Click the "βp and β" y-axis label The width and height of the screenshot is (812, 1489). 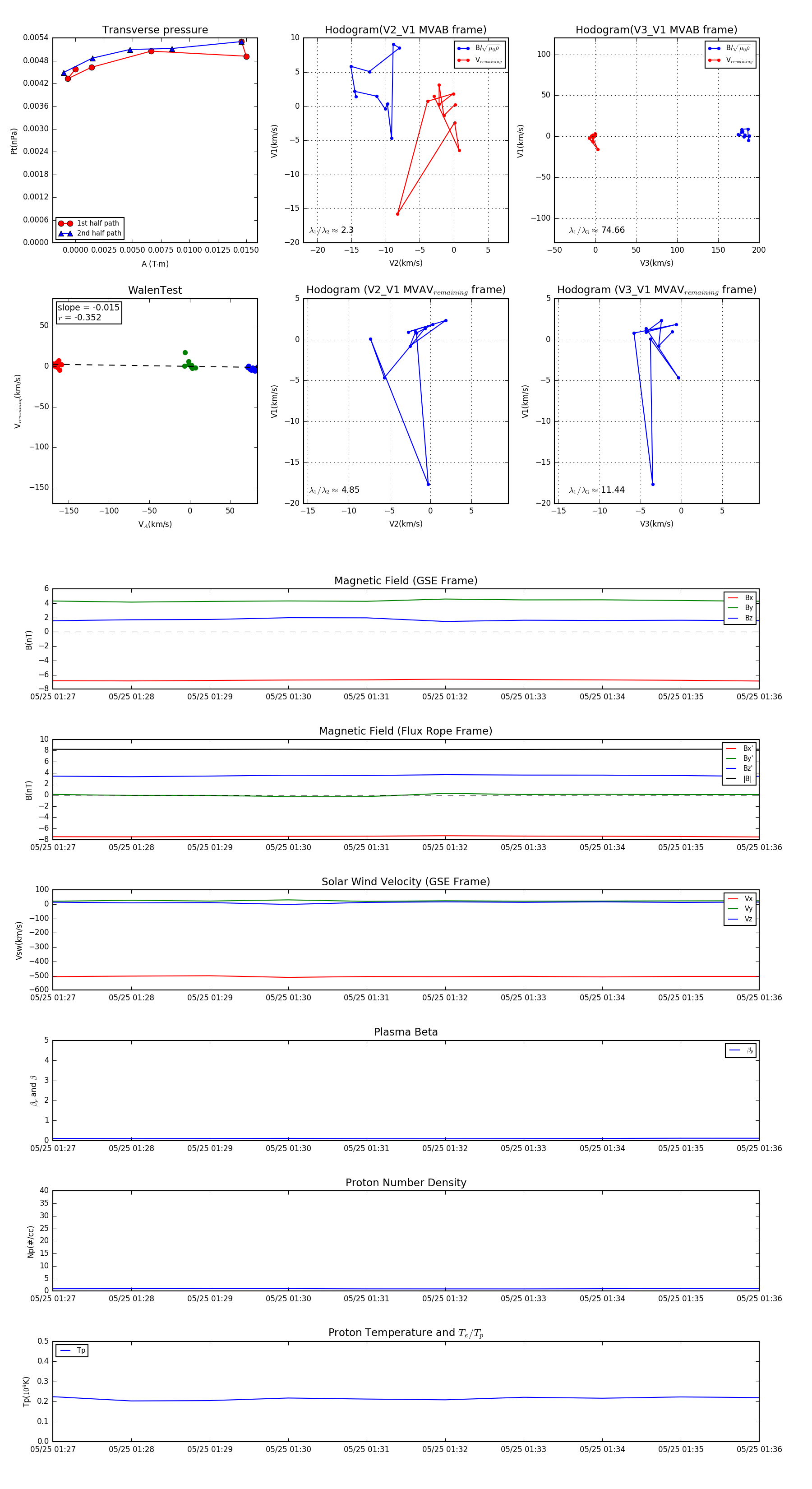coord(33,1091)
